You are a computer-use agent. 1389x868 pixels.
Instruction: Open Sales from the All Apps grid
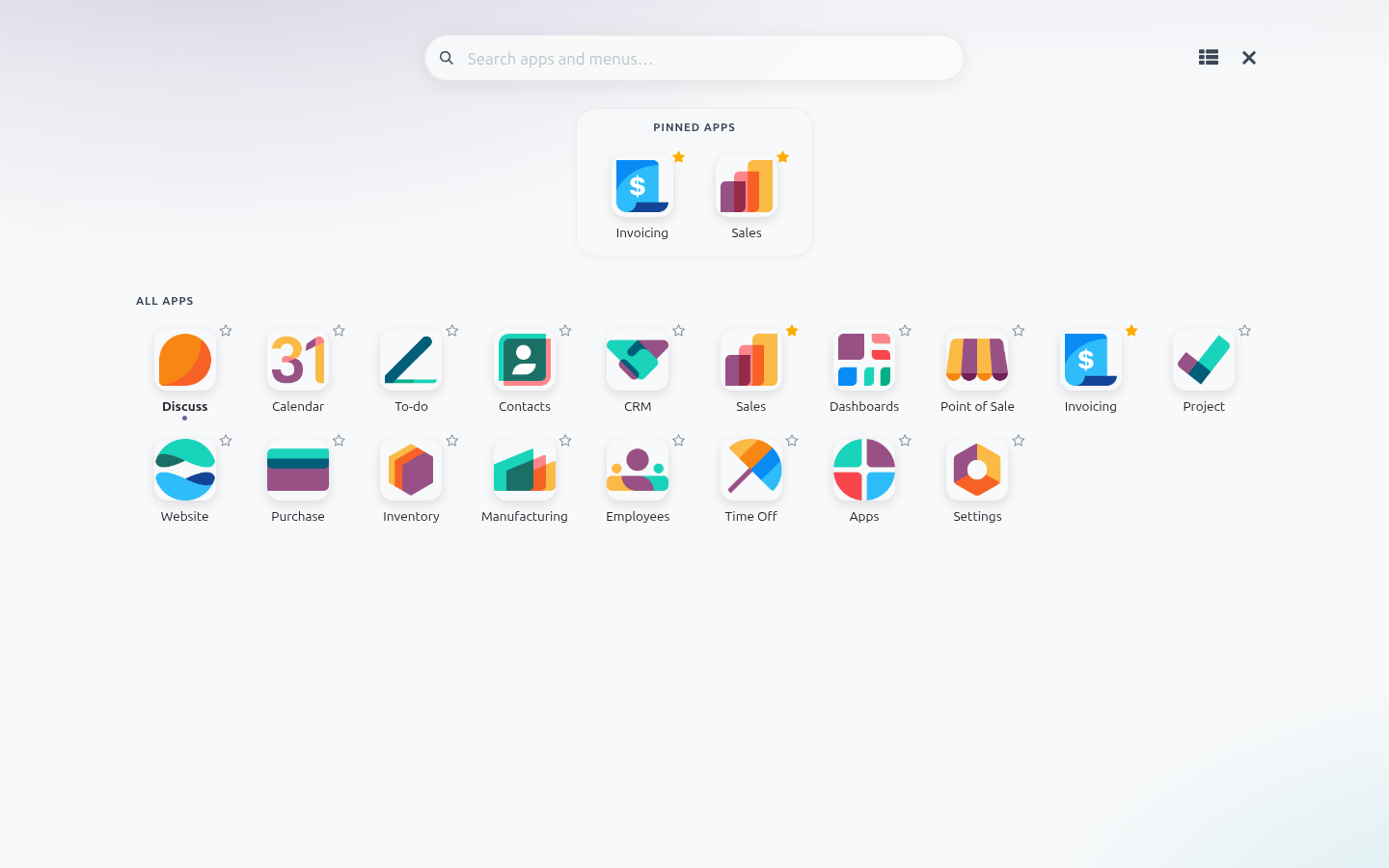751,360
